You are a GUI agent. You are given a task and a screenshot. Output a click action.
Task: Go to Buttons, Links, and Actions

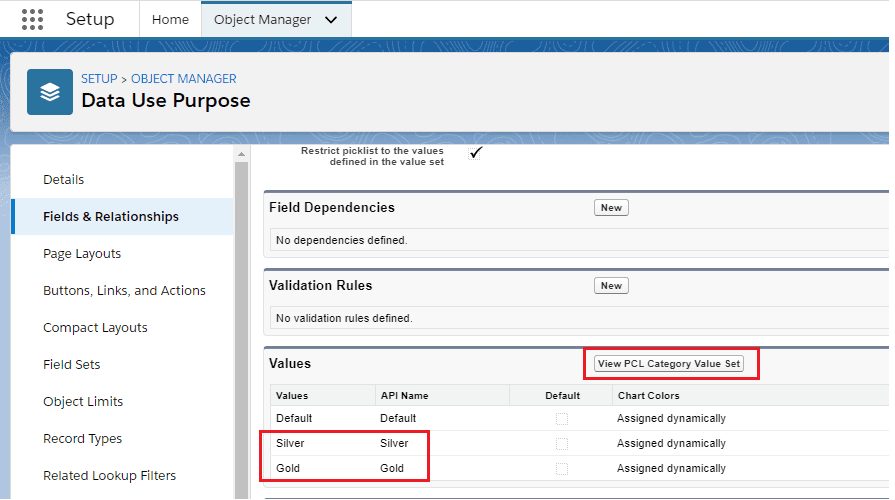[x=124, y=291]
